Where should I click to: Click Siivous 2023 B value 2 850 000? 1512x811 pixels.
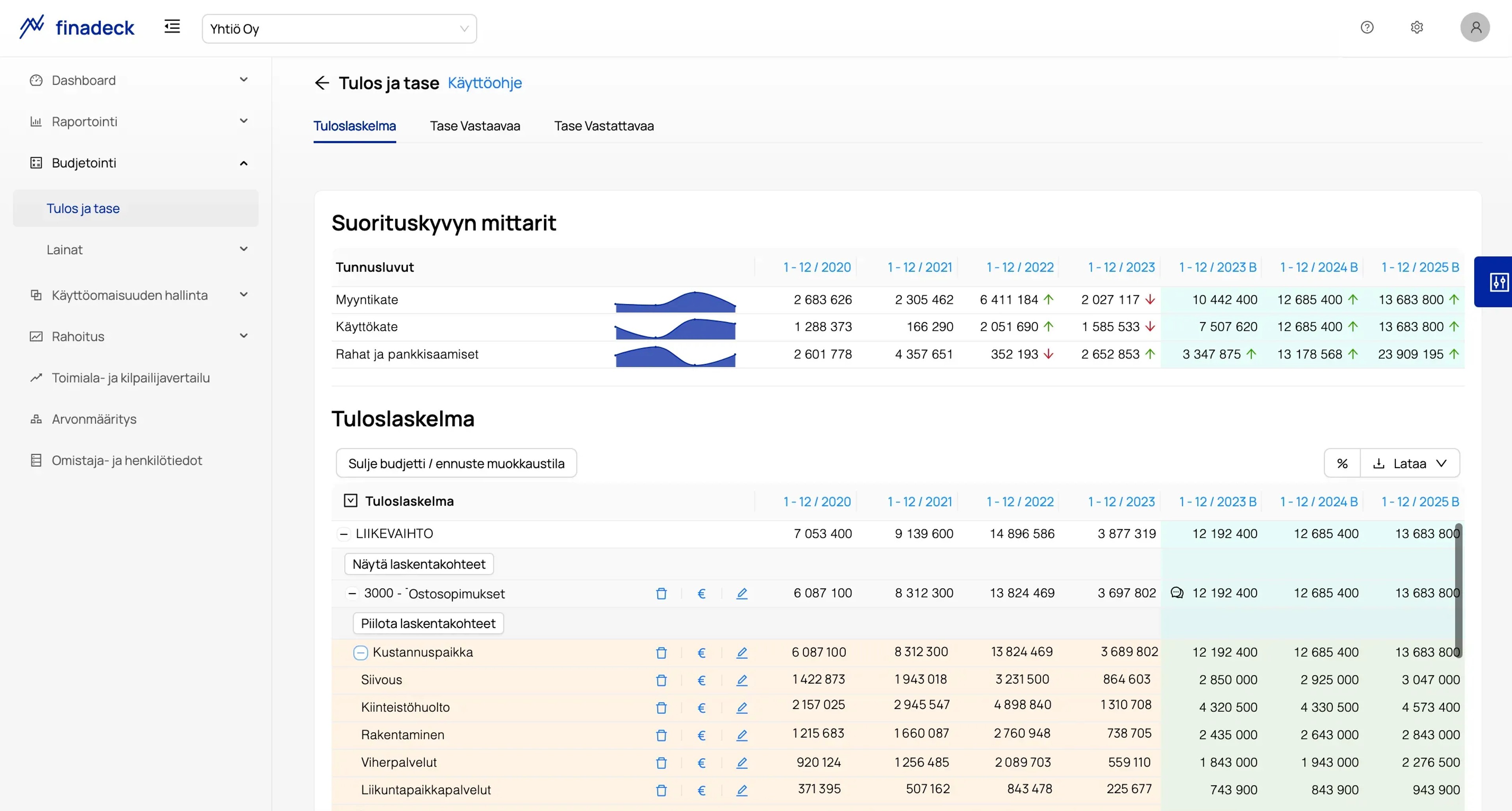pyautogui.click(x=1228, y=680)
